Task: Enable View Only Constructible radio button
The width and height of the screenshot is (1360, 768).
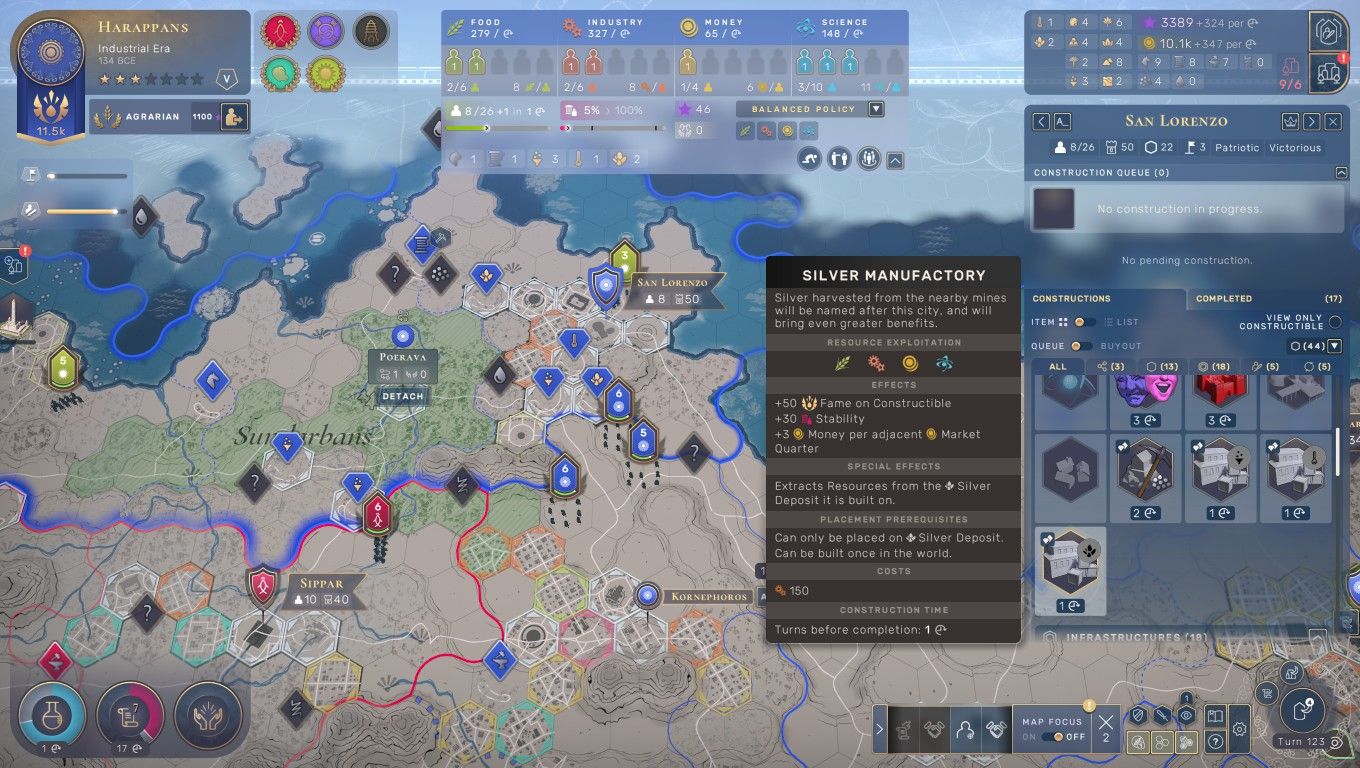Action: (1335, 322)
